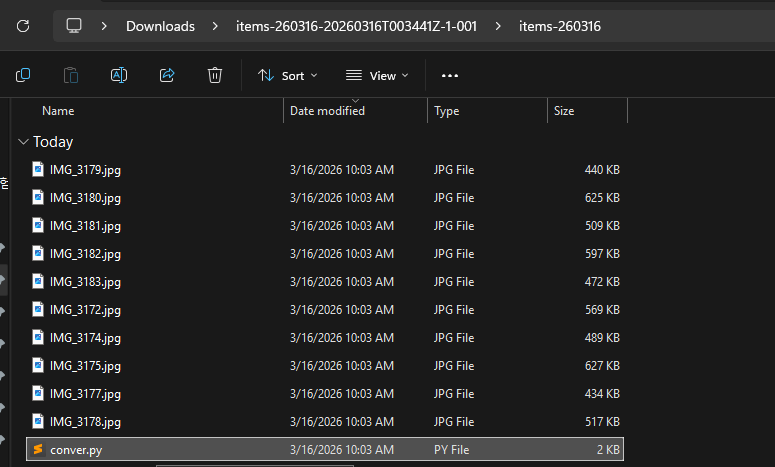Image resolution: width=775 pixels, height=467 pixels.
Task: Open the View dropdown menu
Action: point(376,75)
